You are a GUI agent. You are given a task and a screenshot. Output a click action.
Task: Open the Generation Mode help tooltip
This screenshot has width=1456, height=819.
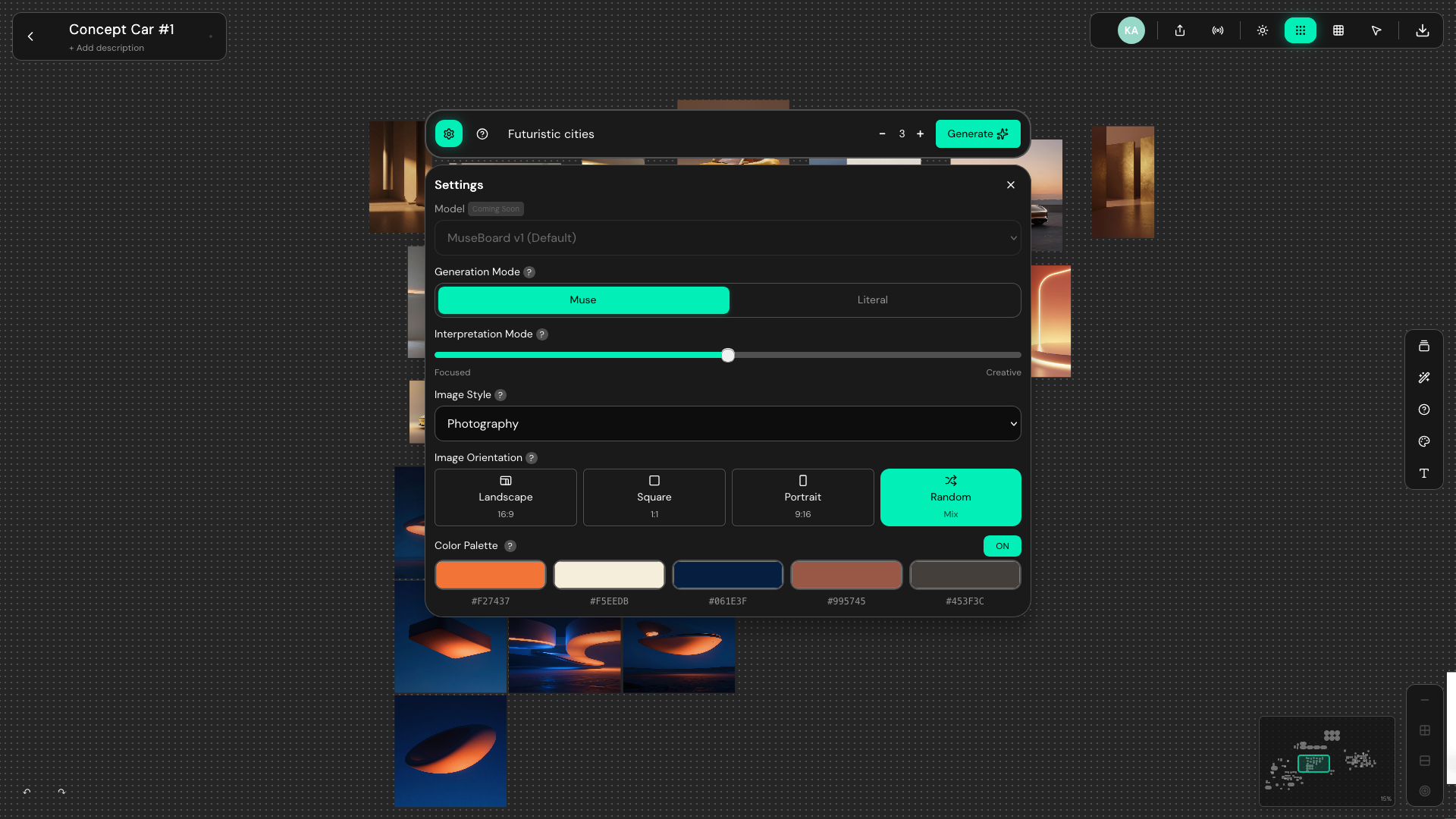(x=529, y=272)
